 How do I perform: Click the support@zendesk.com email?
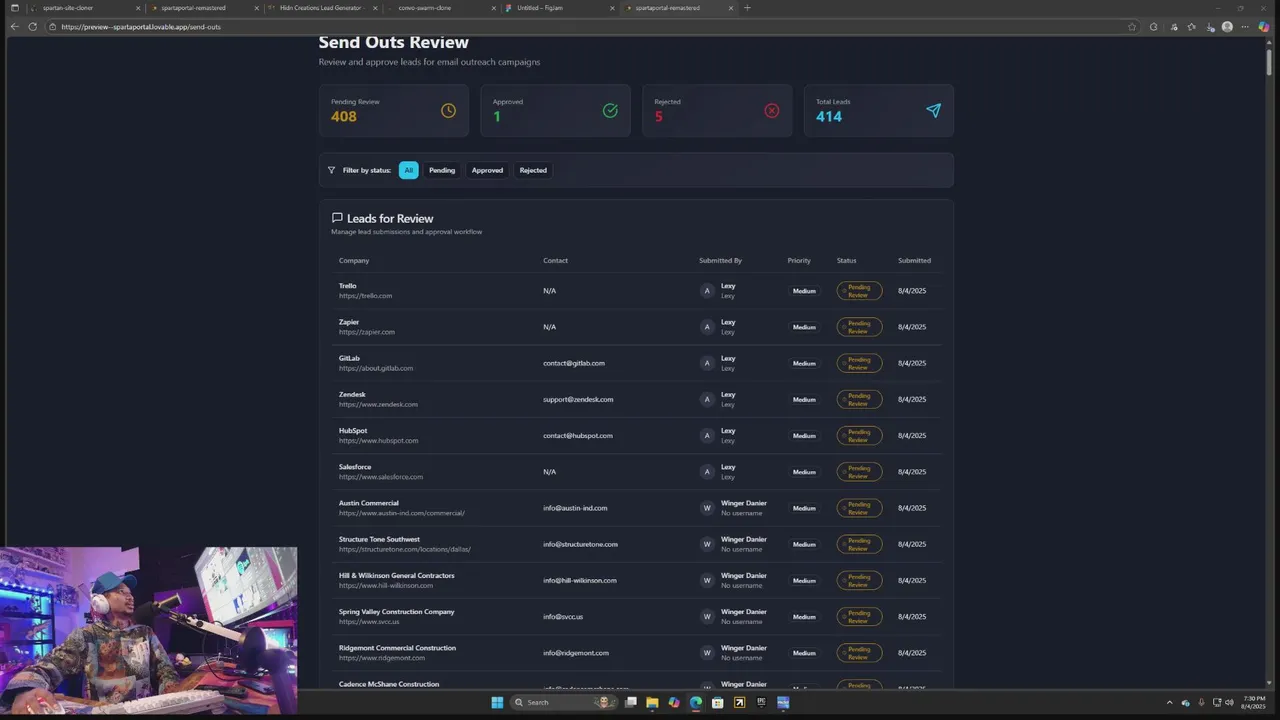[578, 399]
